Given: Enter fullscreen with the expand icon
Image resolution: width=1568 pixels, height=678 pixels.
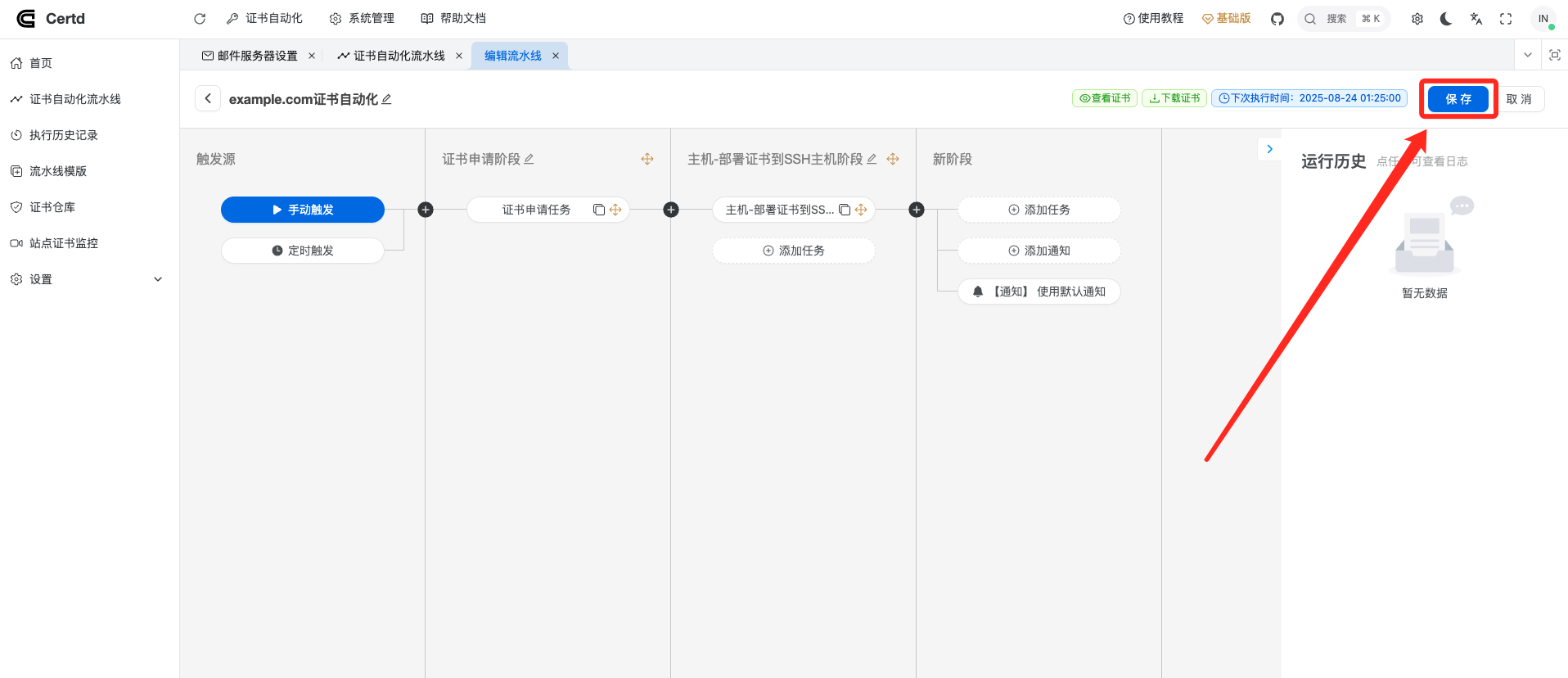Looking at the screenshot, I should (x=1506, y=19).
